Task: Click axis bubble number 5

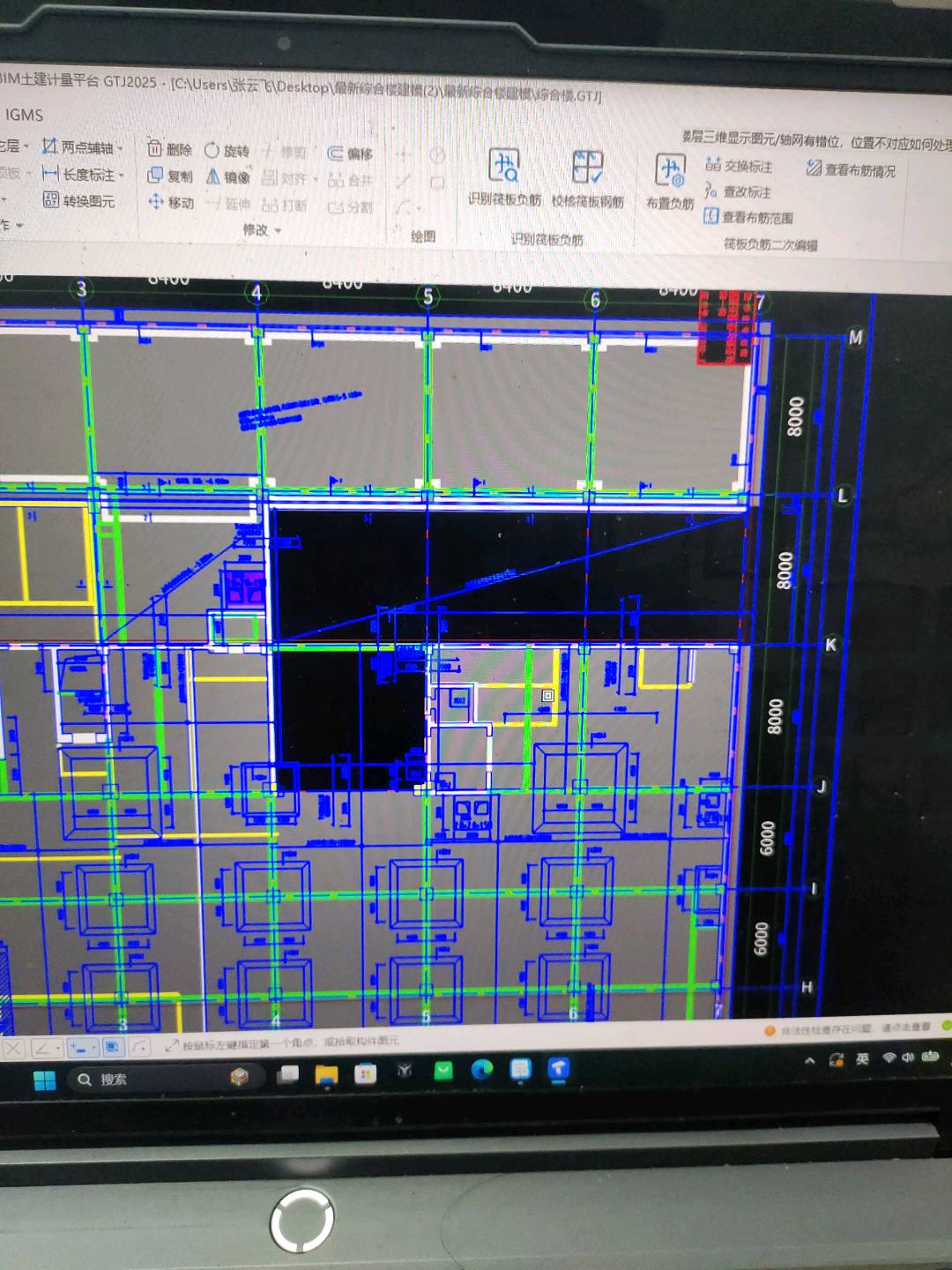Action: (428, 295)
